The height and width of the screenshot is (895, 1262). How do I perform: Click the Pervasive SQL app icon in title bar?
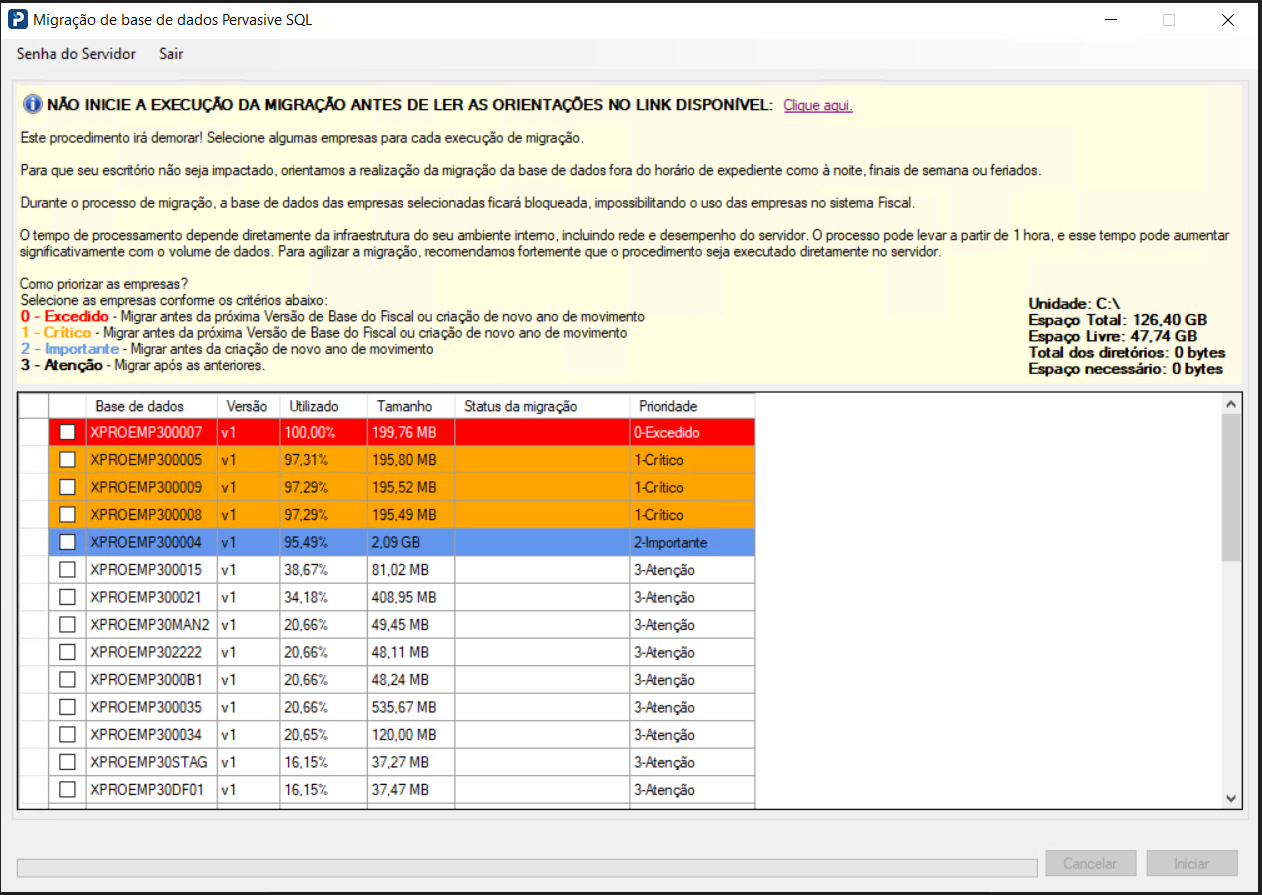[18, 19]
